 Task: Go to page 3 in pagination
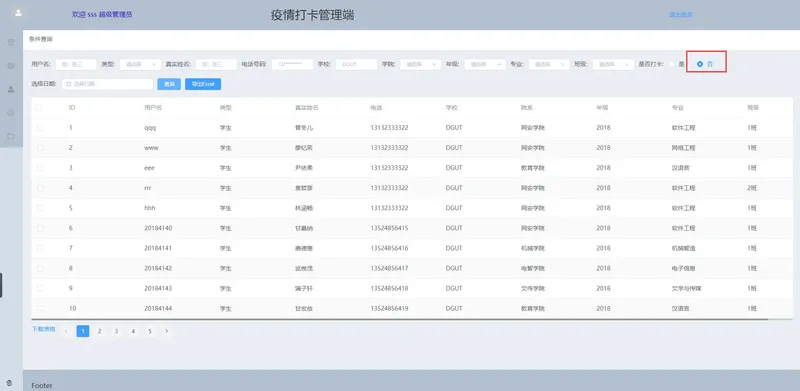tap(116, 331)
